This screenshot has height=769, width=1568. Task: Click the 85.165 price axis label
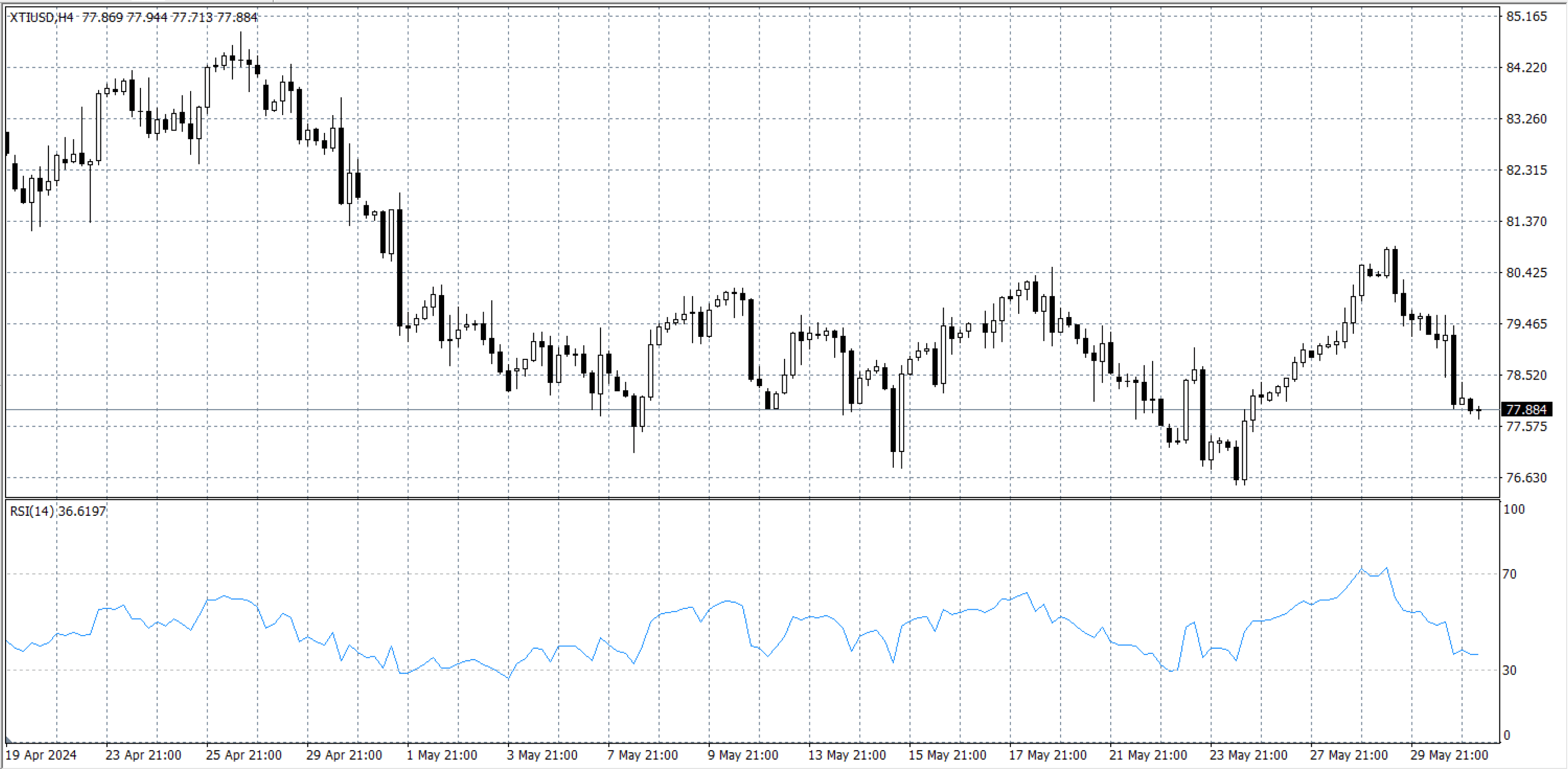coord(1526,16)
